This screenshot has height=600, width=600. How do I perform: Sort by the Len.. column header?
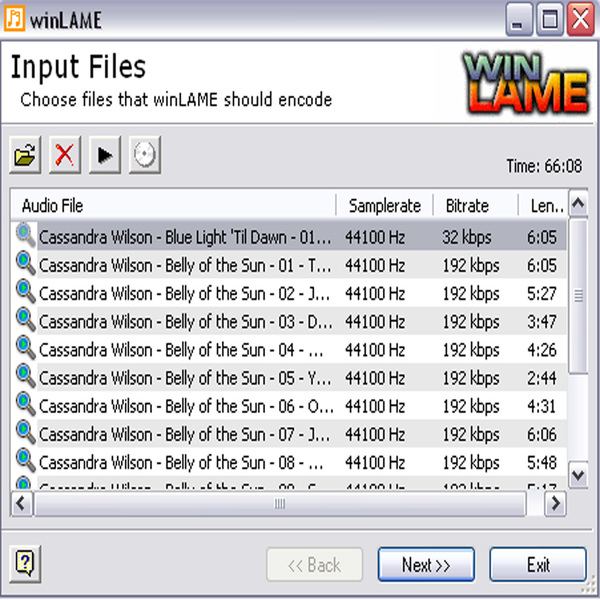pyautogui.click(x=543, y=205)
